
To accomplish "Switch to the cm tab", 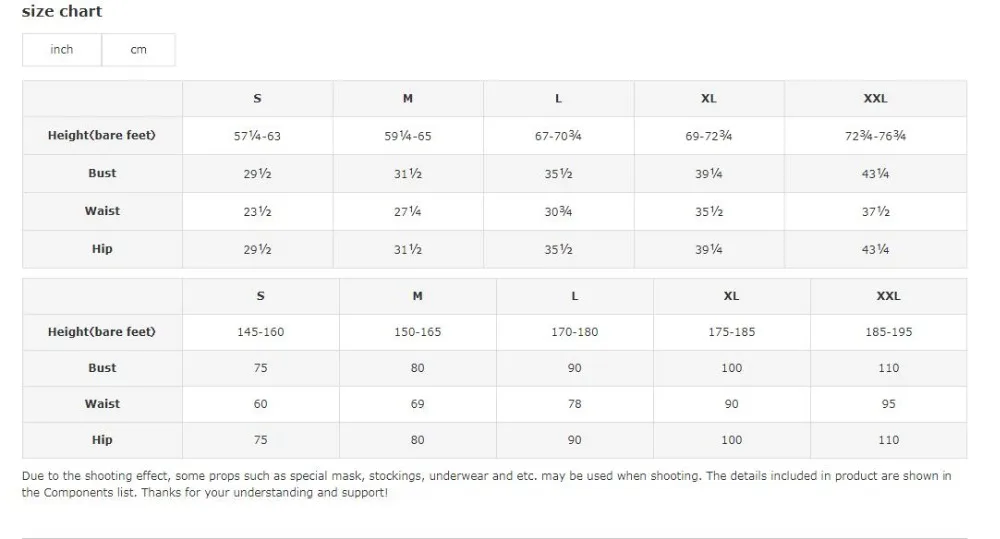I will pyautogui.click(x=138, y=50).
